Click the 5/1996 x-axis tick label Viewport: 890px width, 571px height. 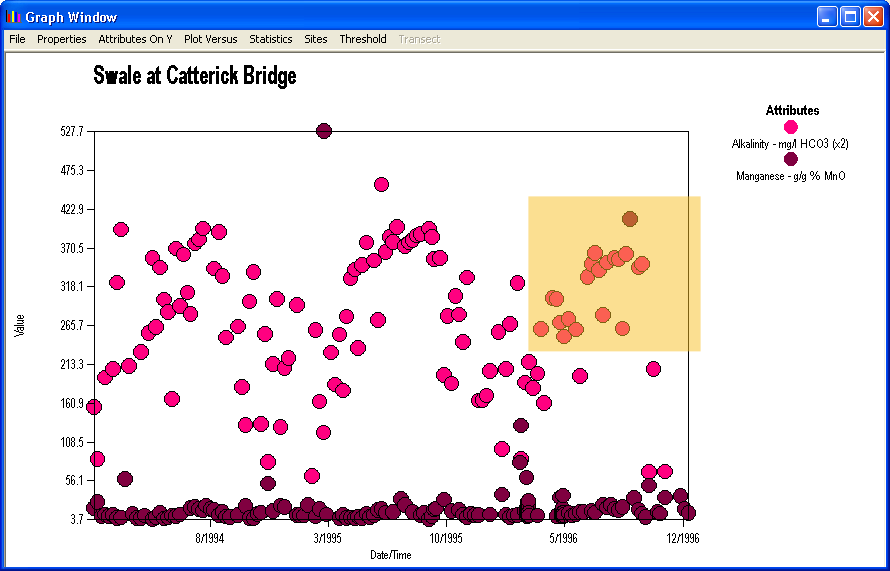coord(564,538)
